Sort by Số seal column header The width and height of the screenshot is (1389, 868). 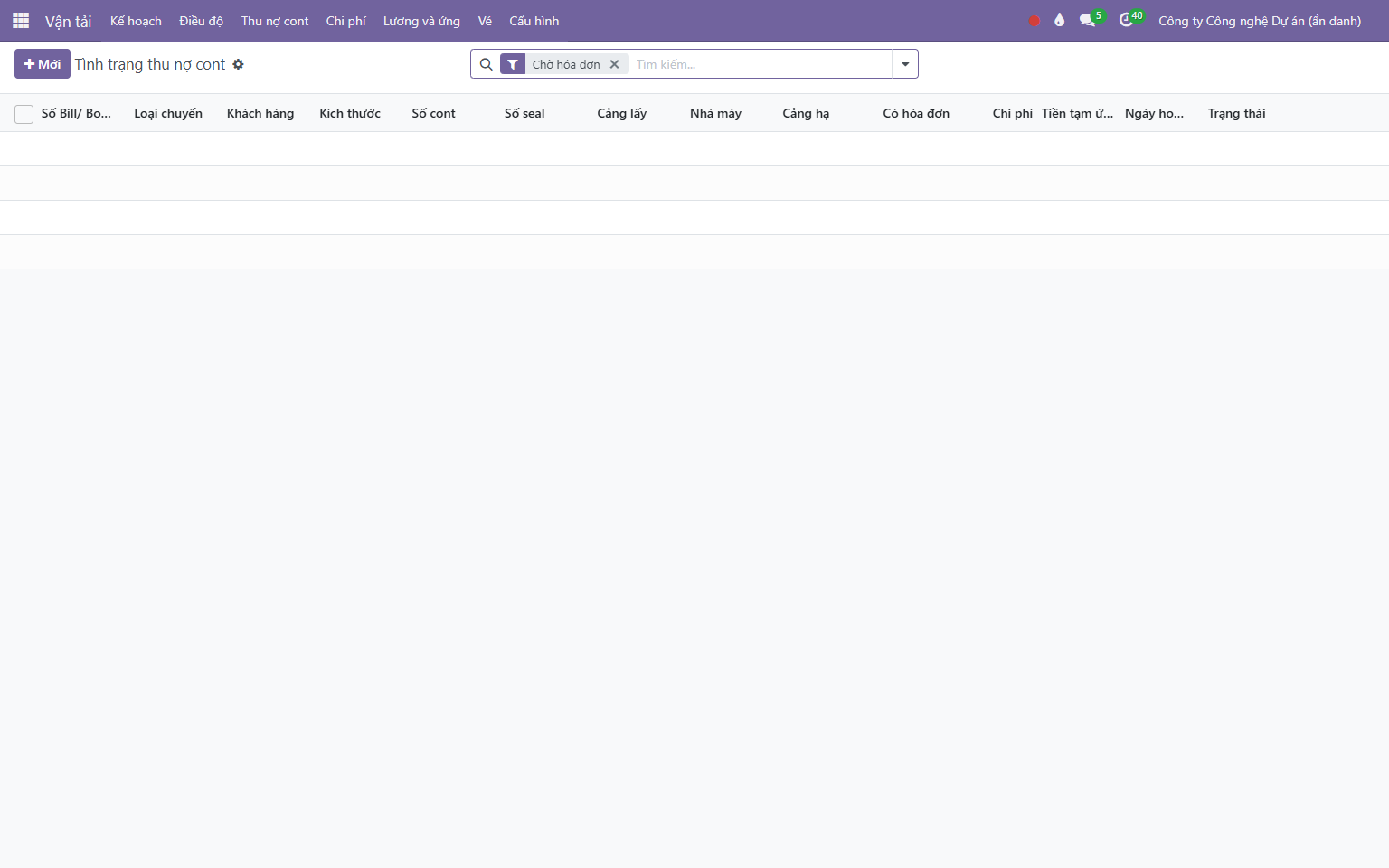[x=524, y=113]
